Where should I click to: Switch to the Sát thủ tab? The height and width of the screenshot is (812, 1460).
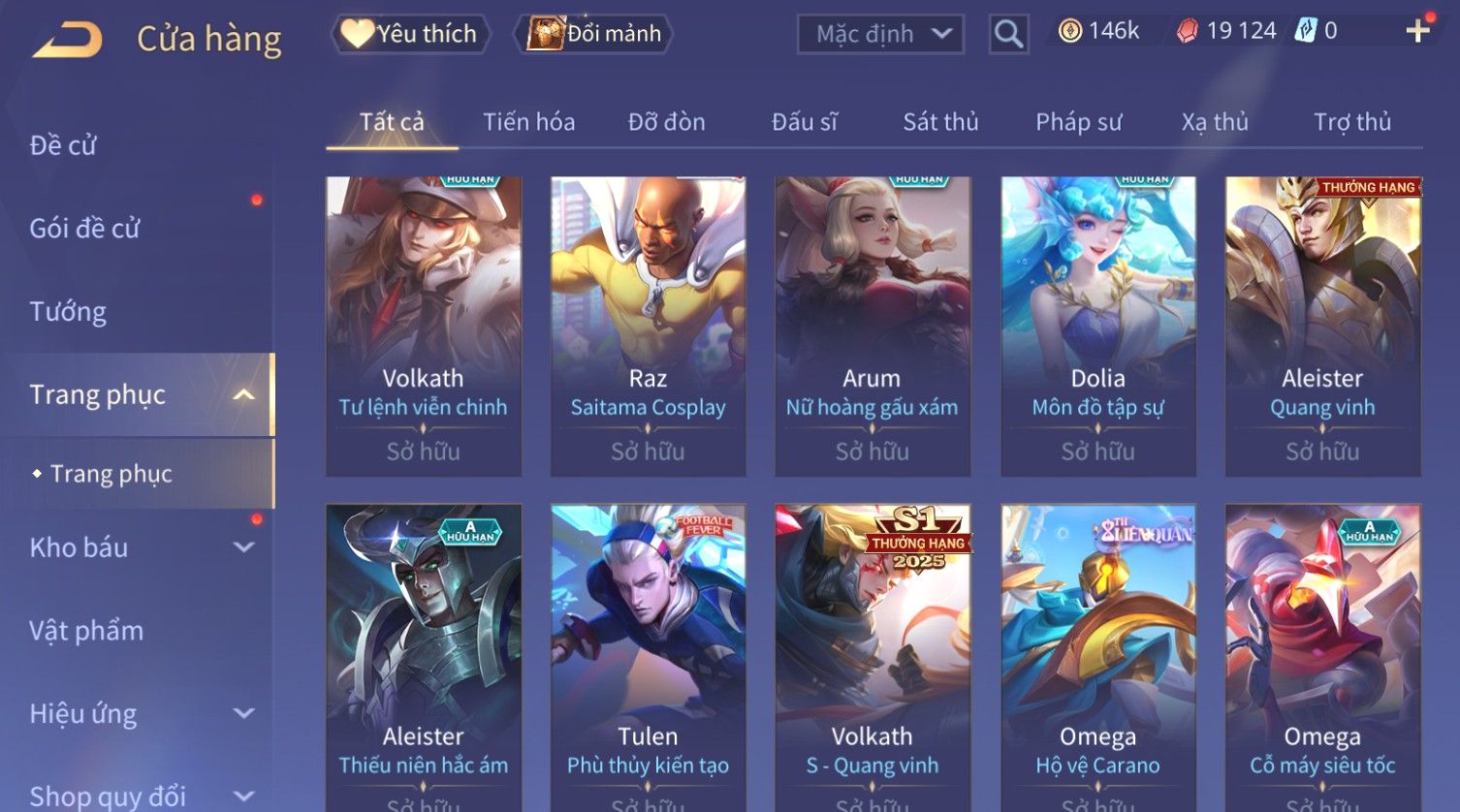click(x=940, y=122)
